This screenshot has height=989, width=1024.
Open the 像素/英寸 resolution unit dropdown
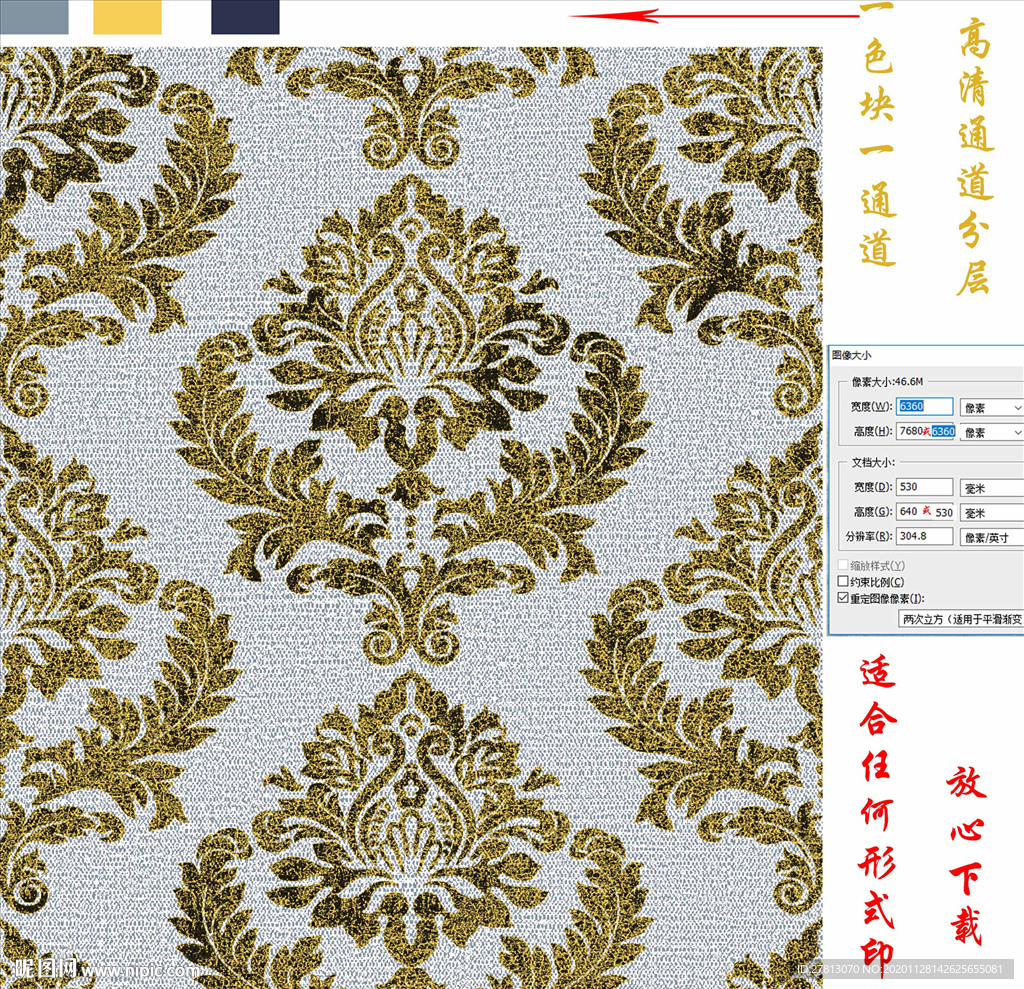pos(991,538)
